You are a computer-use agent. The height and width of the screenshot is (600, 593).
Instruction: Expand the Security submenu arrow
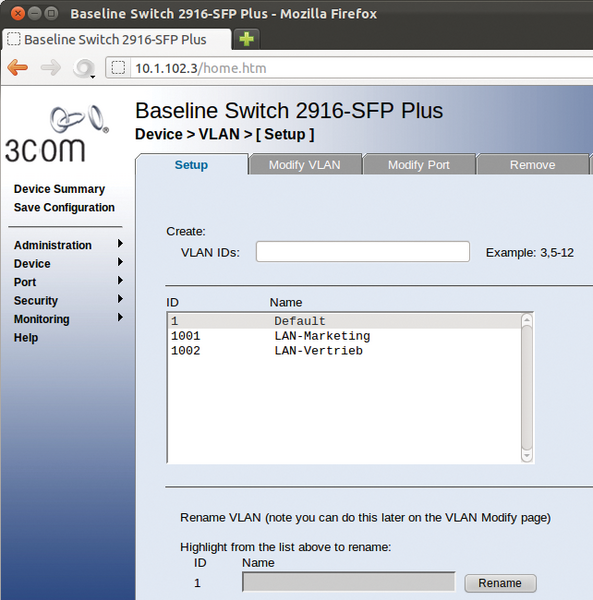tap(120, 299)
